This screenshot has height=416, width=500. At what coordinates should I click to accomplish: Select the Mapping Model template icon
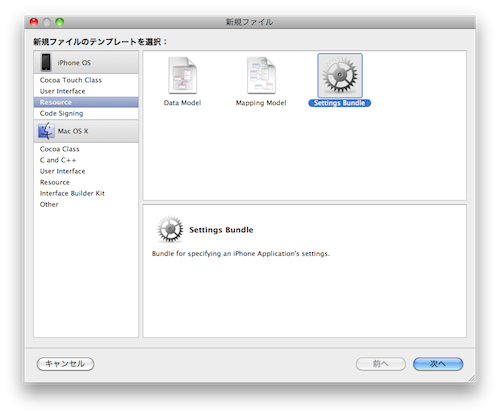261,75
